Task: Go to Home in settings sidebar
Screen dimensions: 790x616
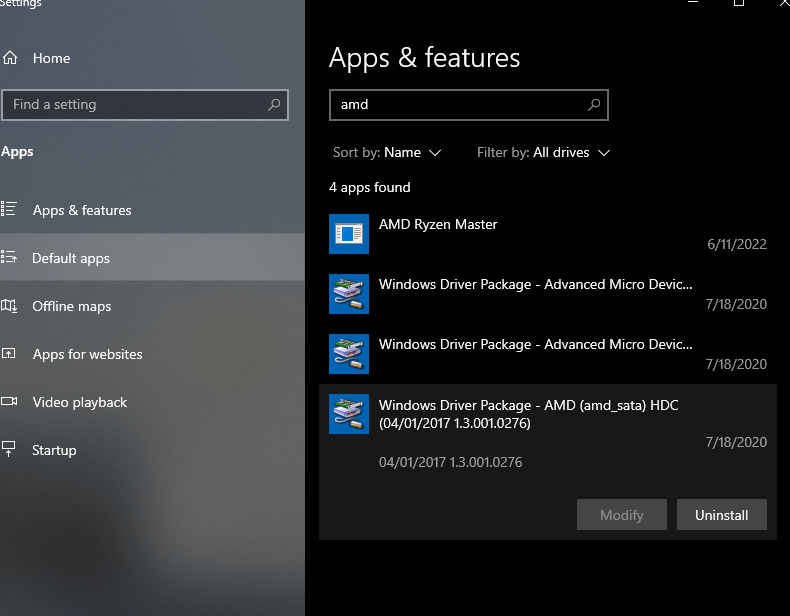Action: pos(152,58)
